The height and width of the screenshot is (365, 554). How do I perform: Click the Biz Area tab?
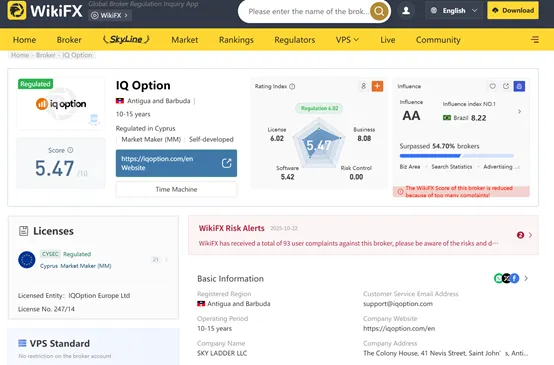410,167
